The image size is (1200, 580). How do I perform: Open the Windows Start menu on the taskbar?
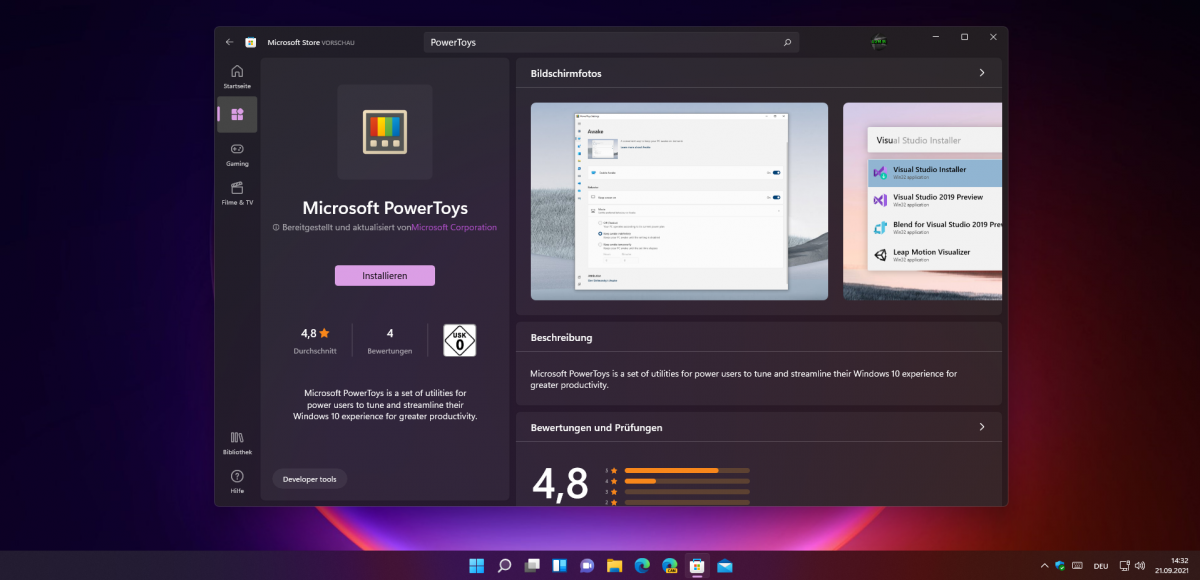point(477,566)
